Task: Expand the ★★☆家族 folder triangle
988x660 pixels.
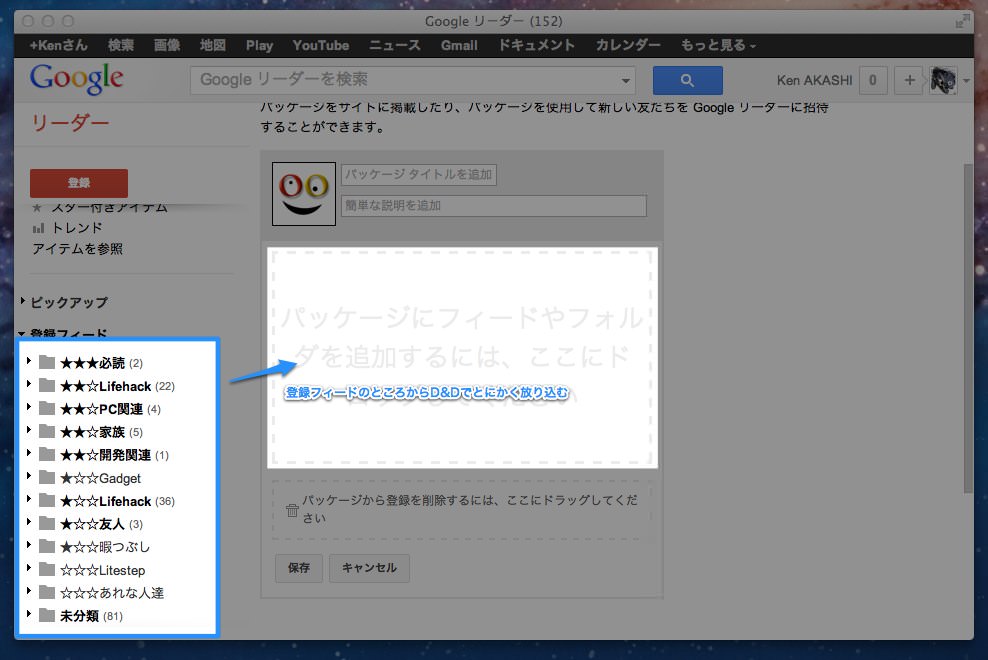Action: pos(28,430)
